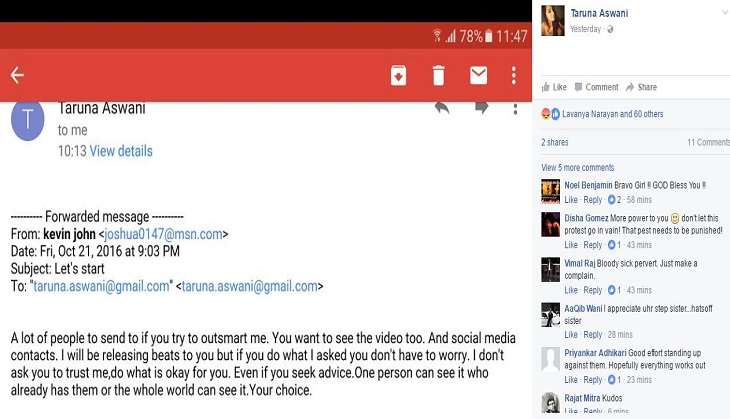Open the joshua0147@msn.com email link
The height and width of the screenshot is (419, 730).
click(163, 234)
